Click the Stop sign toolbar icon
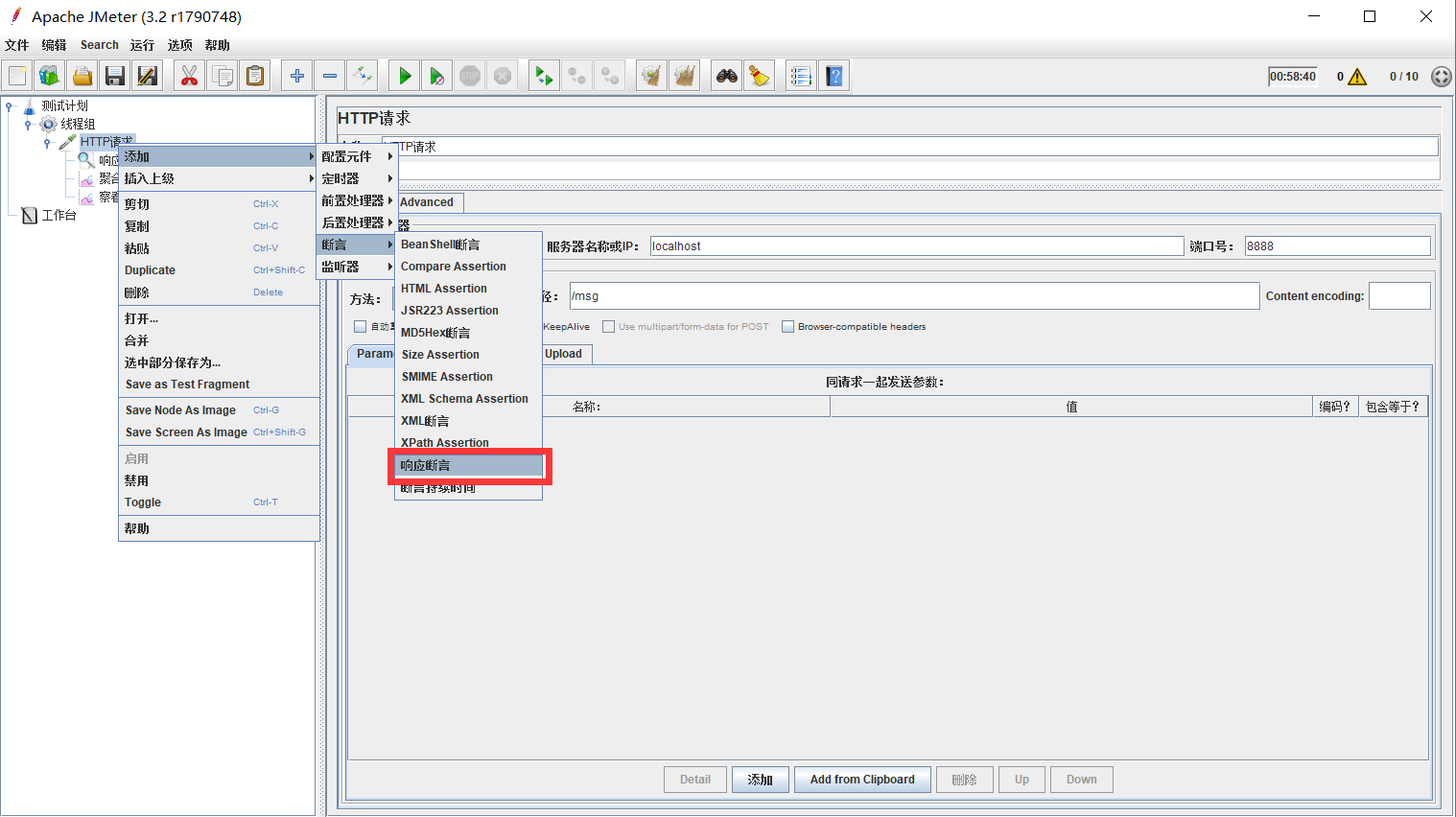Screen dimensions: 1456x817 [470, 76]
